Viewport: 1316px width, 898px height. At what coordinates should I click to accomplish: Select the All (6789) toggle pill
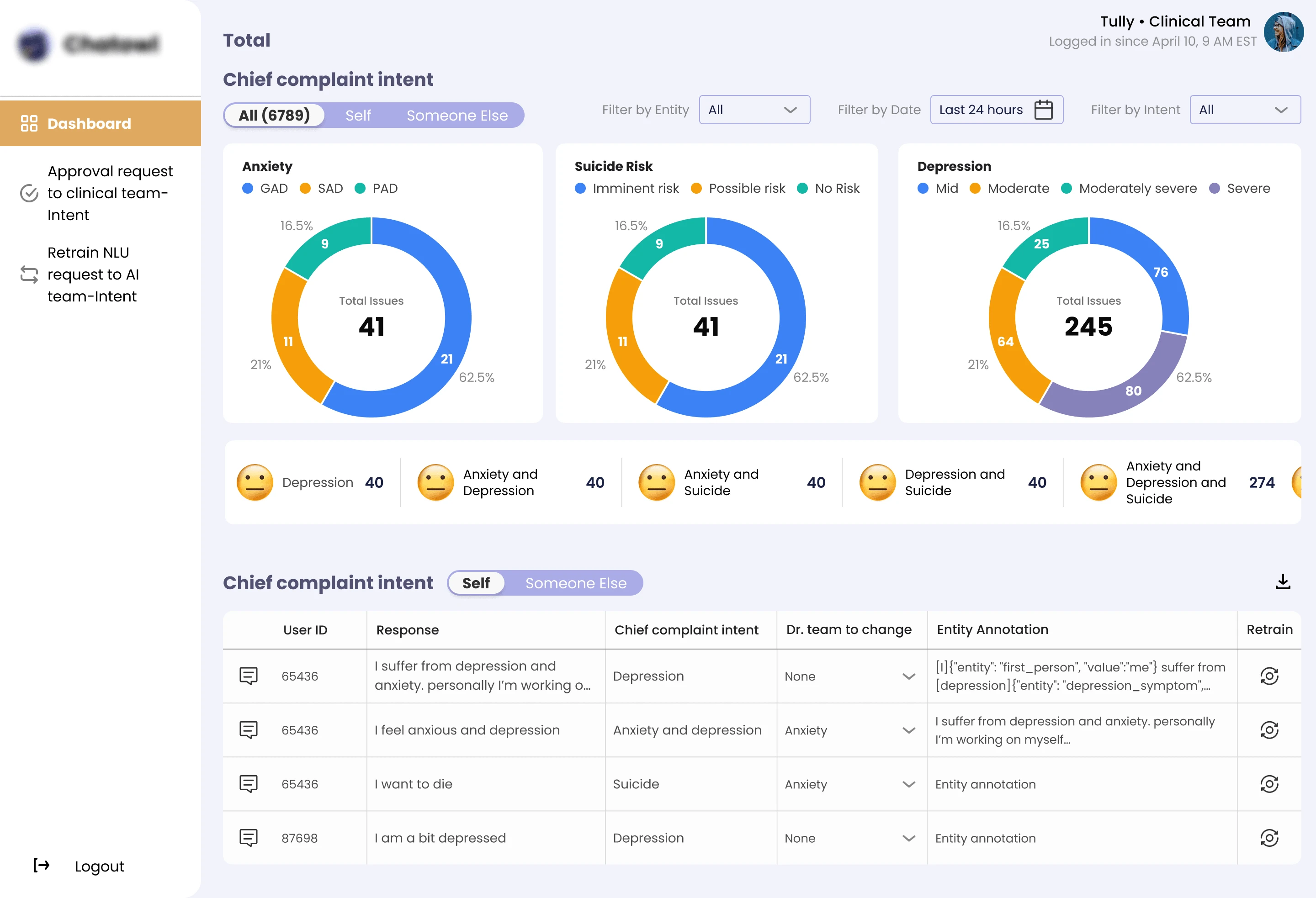[x=275, y=116]
